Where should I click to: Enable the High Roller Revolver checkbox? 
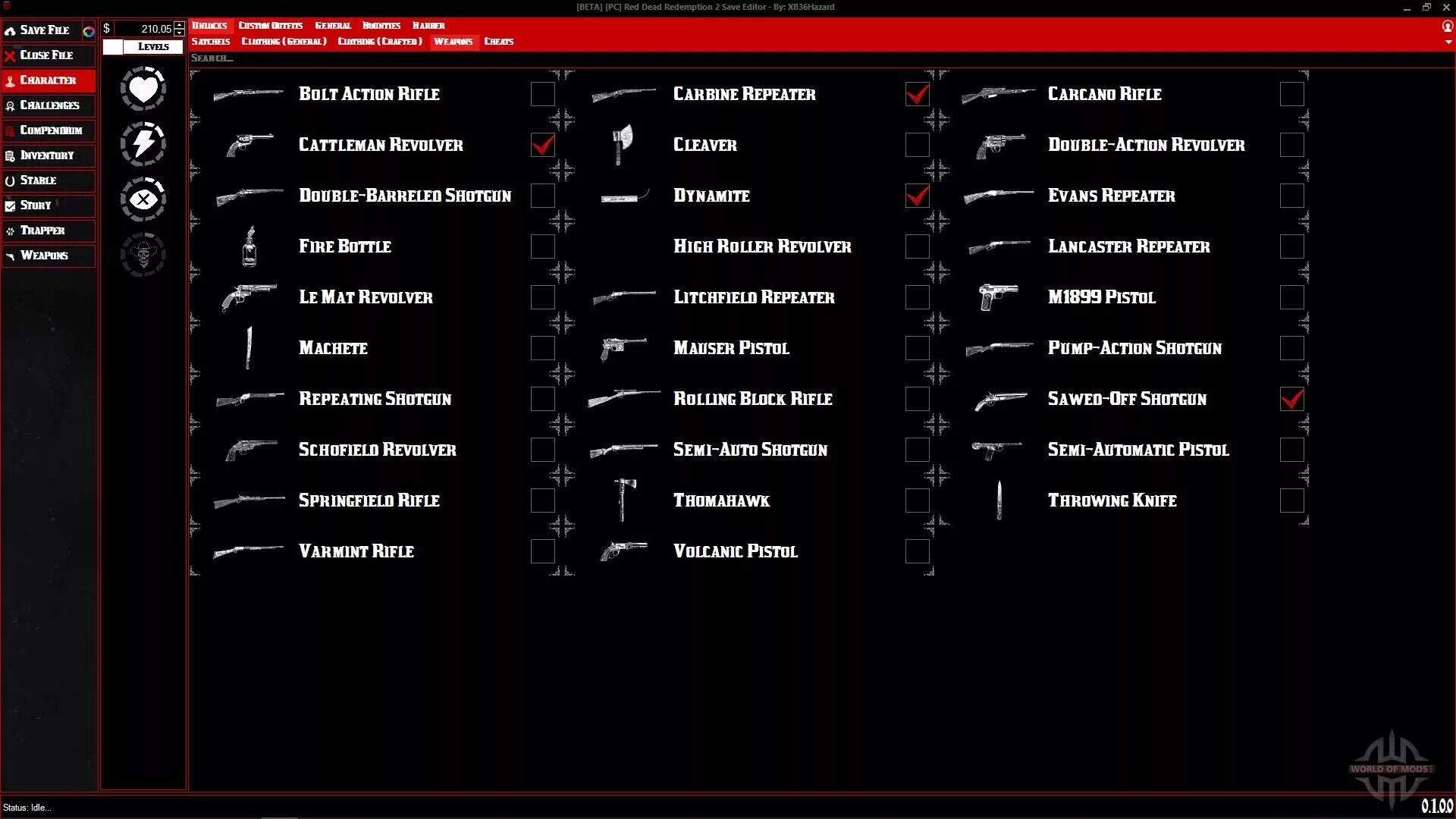coord(918,246)
